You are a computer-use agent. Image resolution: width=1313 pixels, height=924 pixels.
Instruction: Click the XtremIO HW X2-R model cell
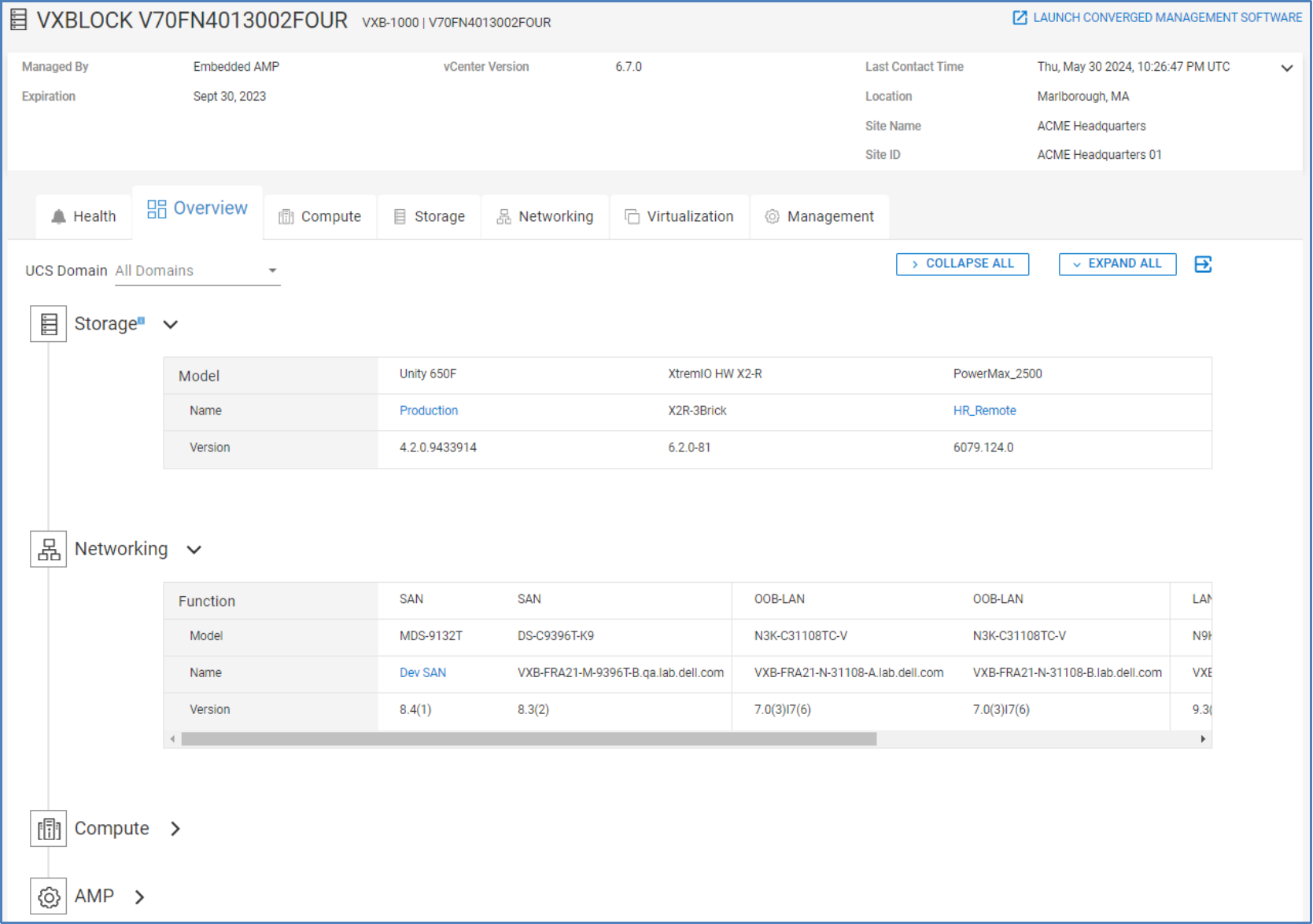pyautogui.click(x=715, y=374)
